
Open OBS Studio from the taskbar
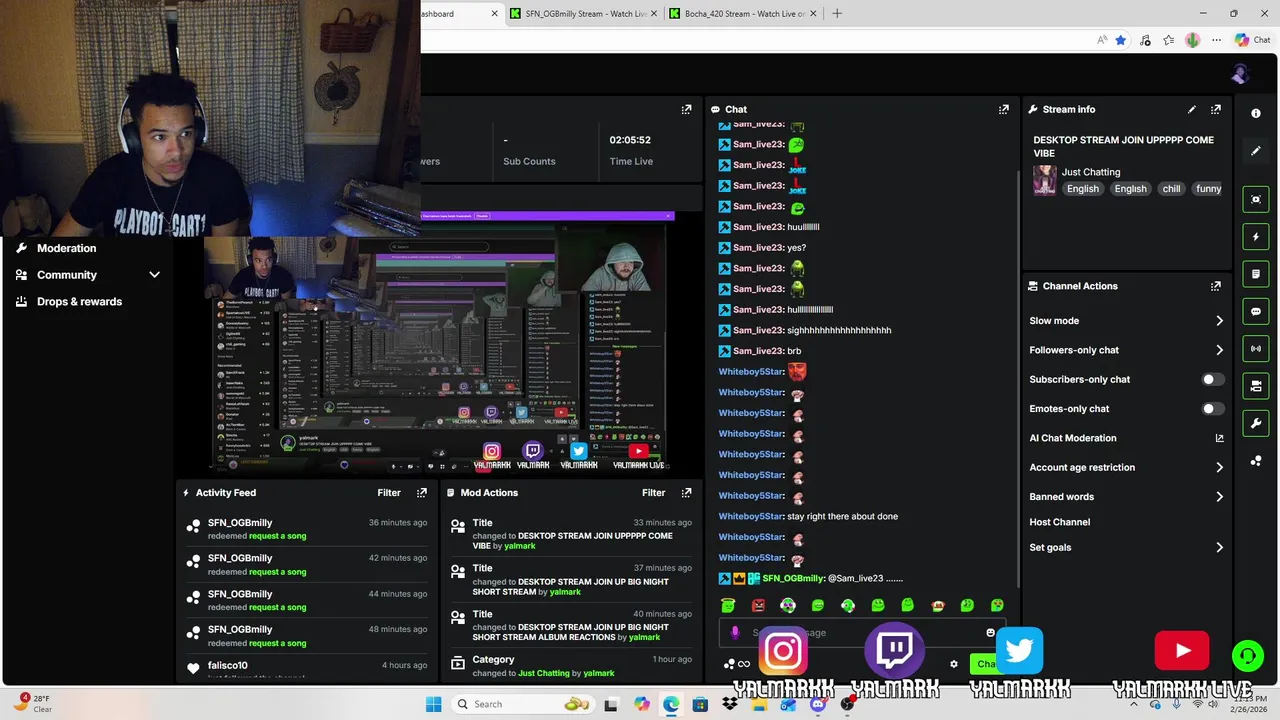coord(848,704)
